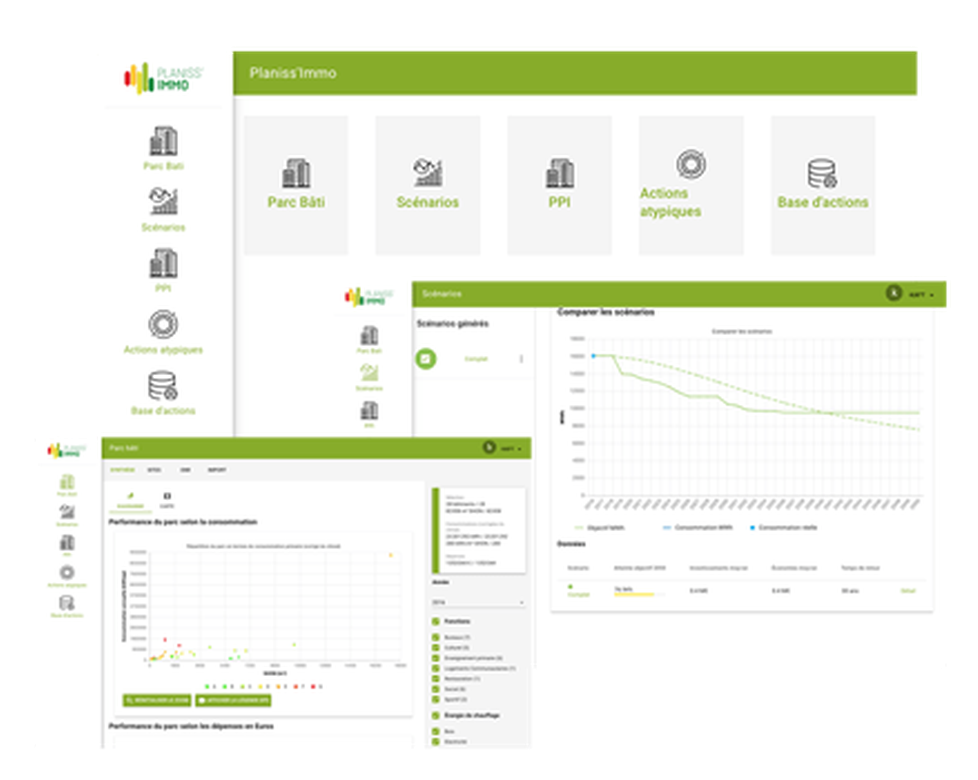Toggle the Fonctions checkbox
Viewport: 978px width, 780px height.
tap(436, 621)
